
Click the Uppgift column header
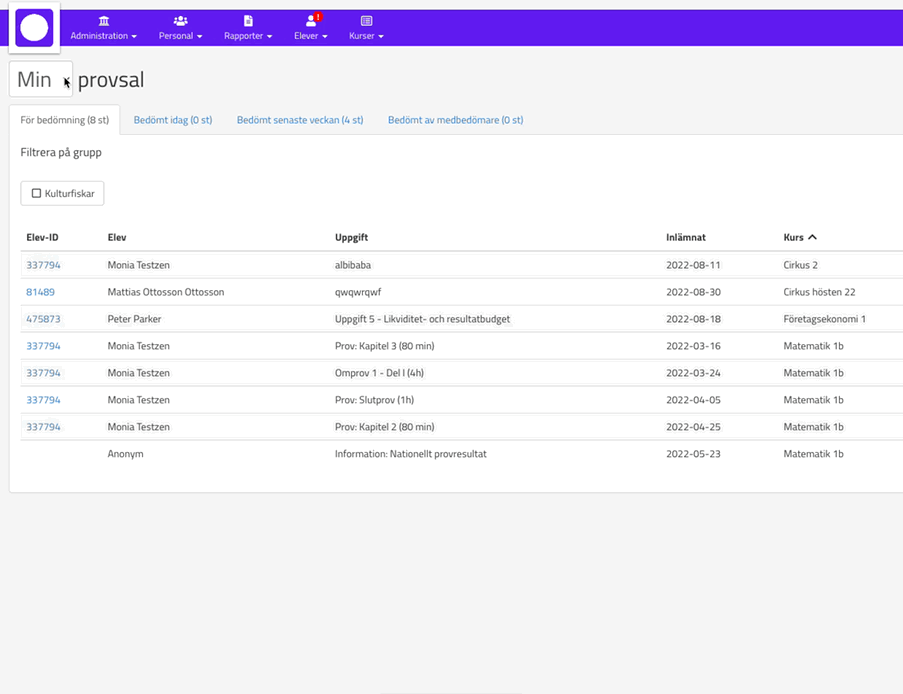pos(351,237)
